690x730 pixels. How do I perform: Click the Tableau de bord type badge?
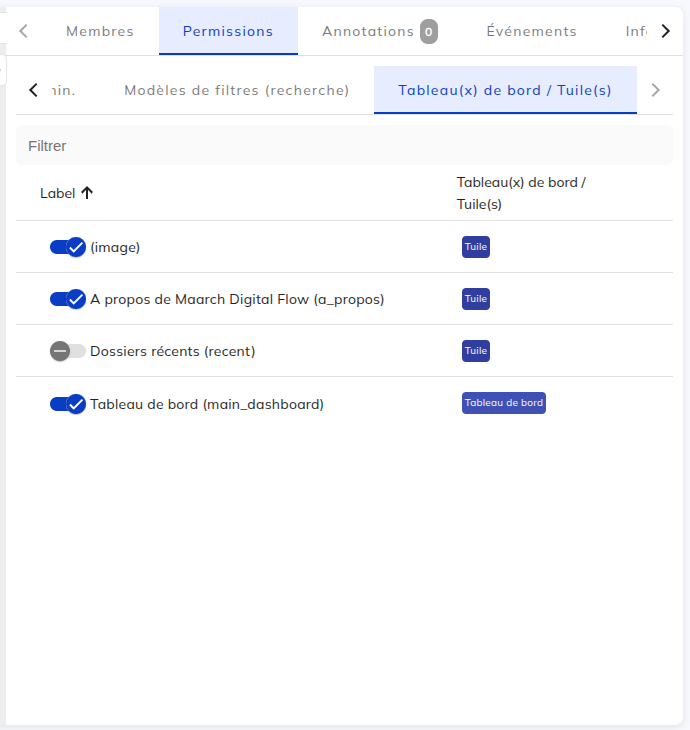tap(504, 403)
